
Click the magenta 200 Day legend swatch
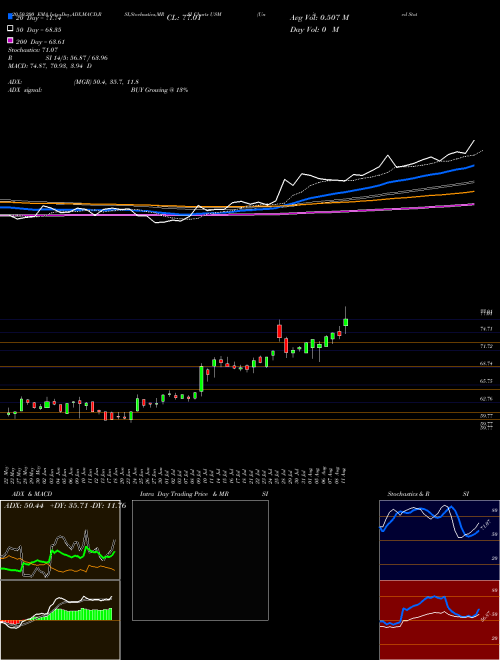click(x=10, y=40)
